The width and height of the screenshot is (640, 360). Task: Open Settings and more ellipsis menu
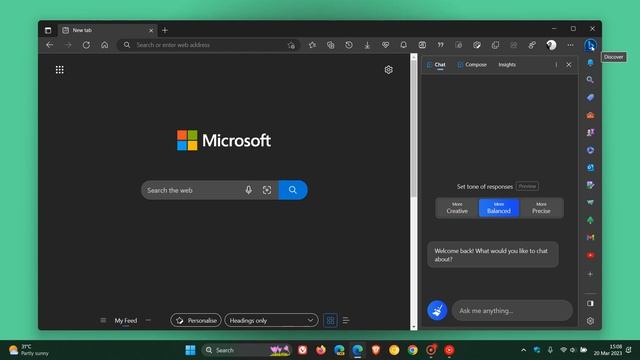[x=570, y=45]
